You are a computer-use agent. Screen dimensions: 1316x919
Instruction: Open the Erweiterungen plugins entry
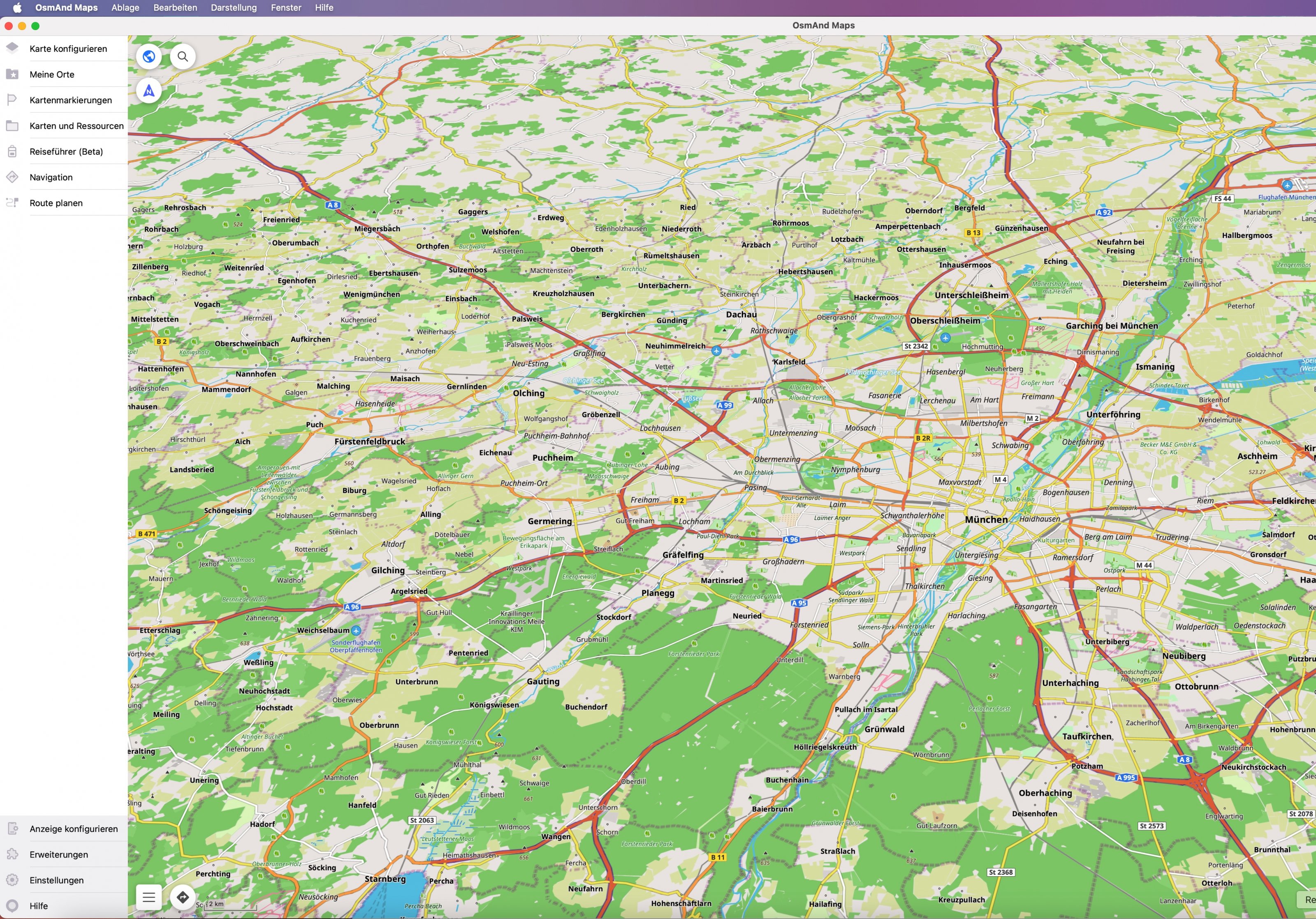[x=58, y=854]
